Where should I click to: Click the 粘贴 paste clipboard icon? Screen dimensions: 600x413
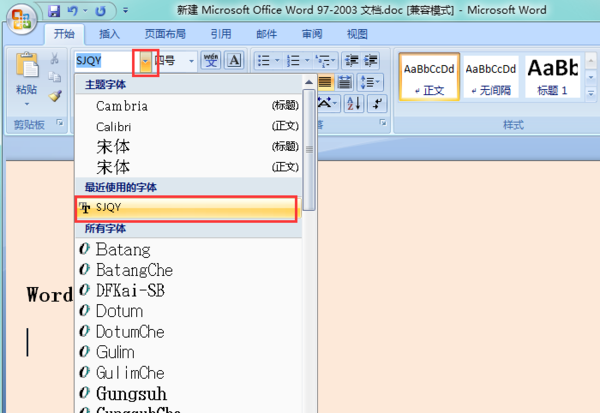tap(26, 64)
